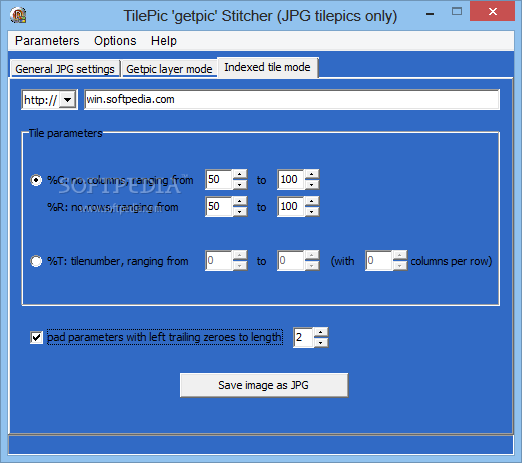Image resolution: width=522 pixels, height=463 pixels.
Task: Open the Help menu
Action: [164, 41]
